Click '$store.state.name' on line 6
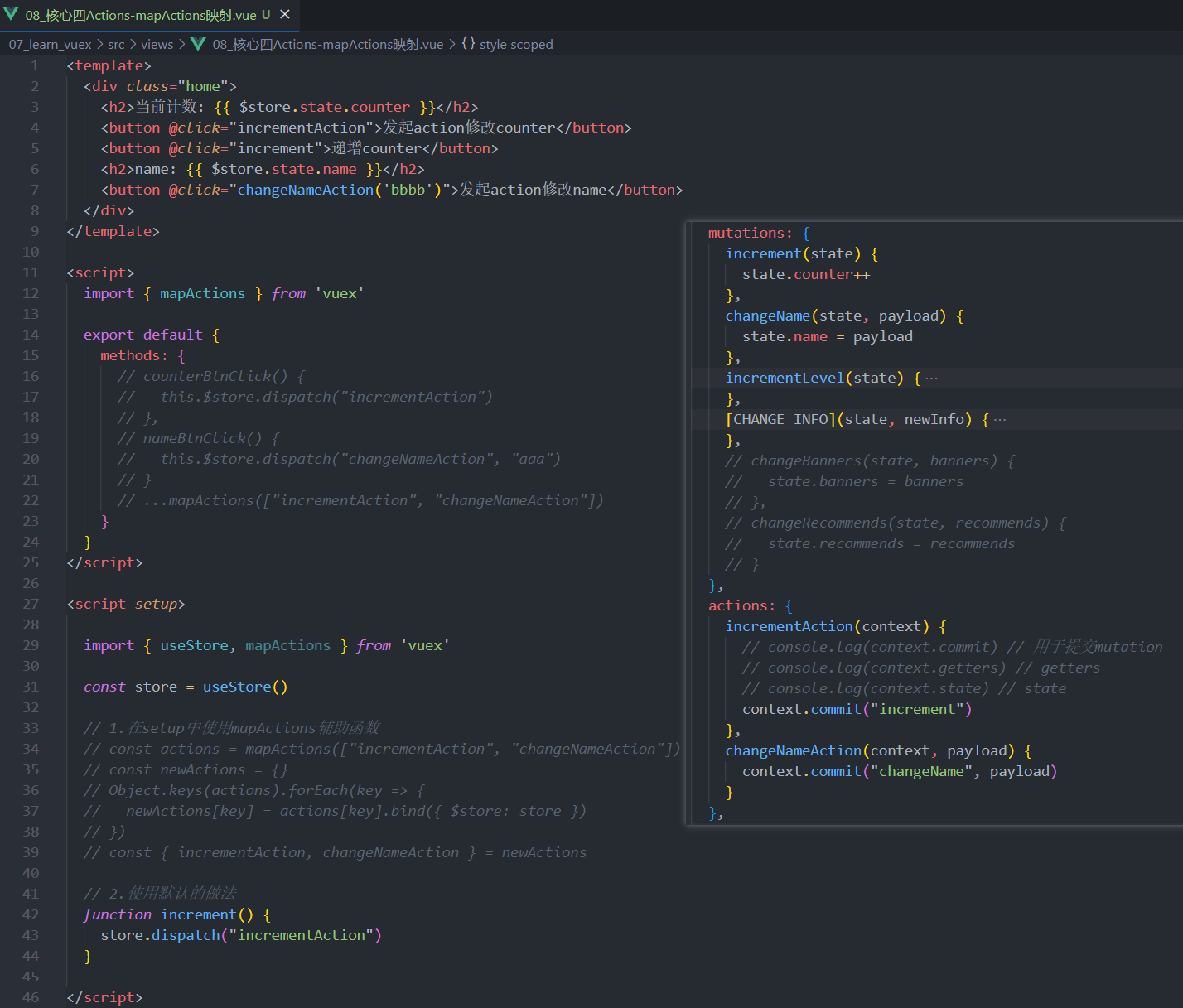 coord(284,169)
